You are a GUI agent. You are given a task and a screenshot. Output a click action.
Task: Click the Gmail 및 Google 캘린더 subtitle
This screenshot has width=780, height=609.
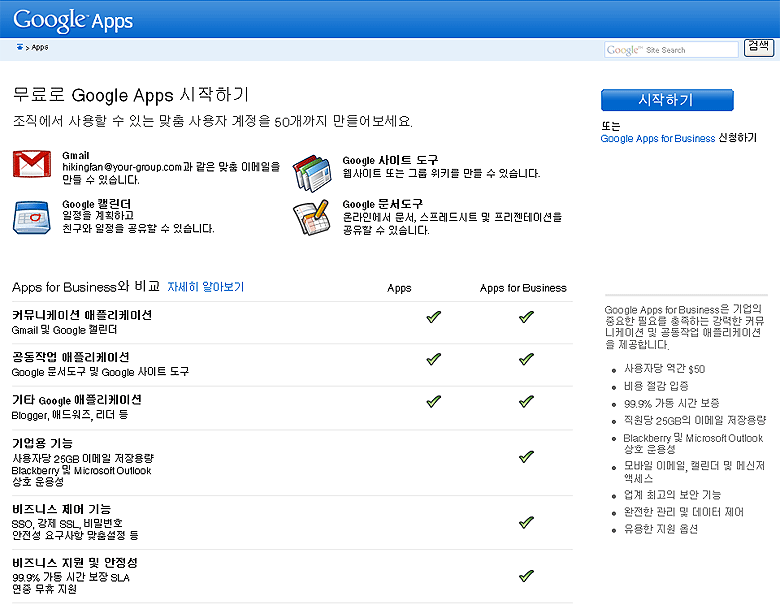[65, 330]
